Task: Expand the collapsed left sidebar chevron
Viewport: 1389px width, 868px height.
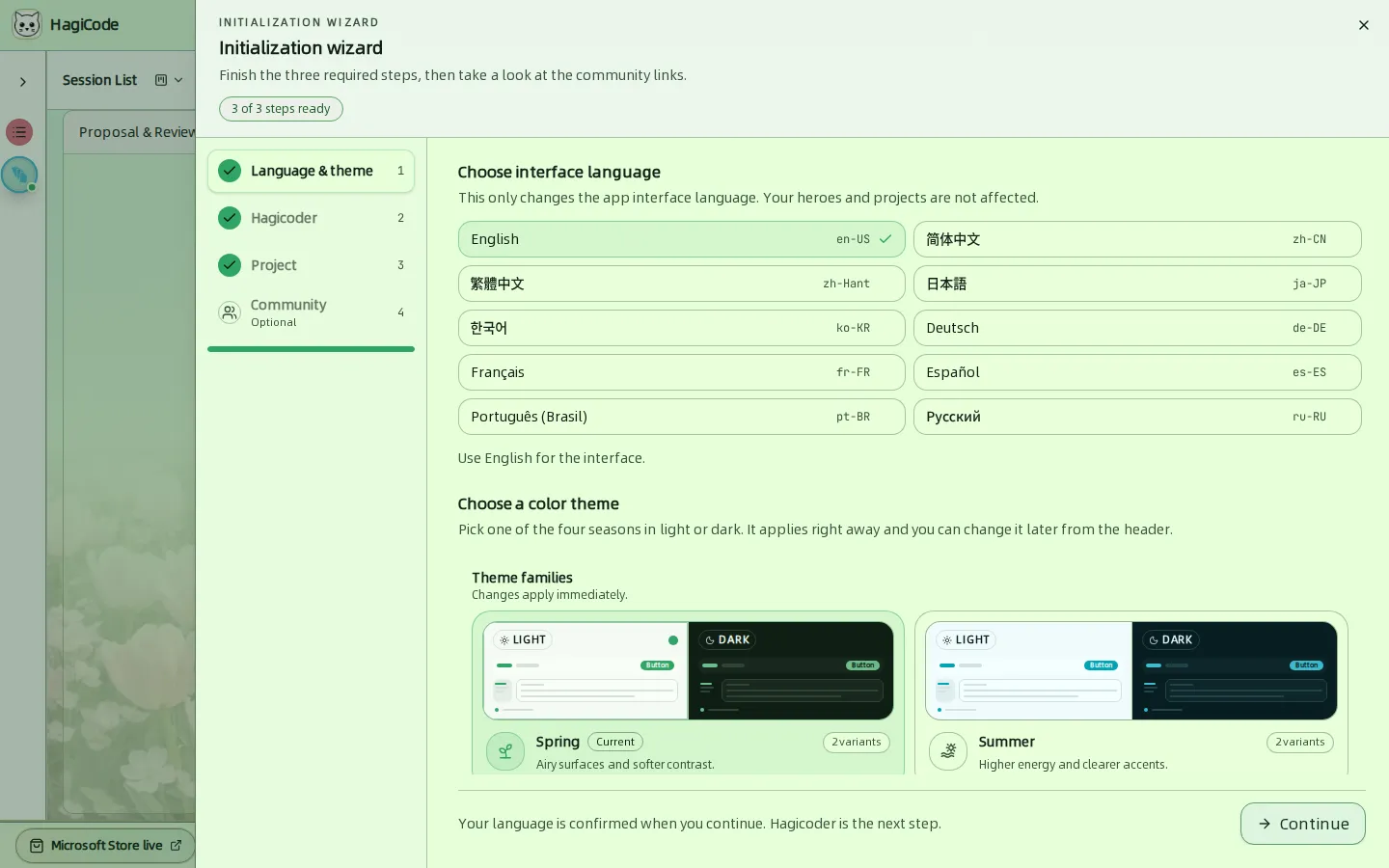Action: [x=23, y=82]
